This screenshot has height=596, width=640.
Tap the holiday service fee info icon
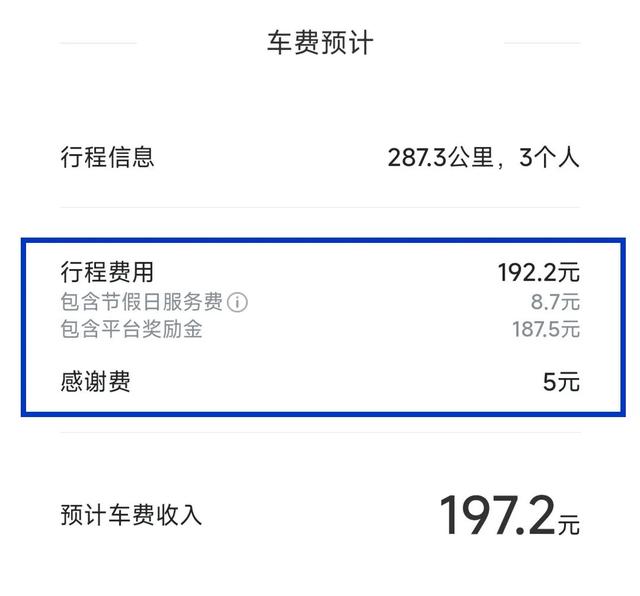(237, 301)
